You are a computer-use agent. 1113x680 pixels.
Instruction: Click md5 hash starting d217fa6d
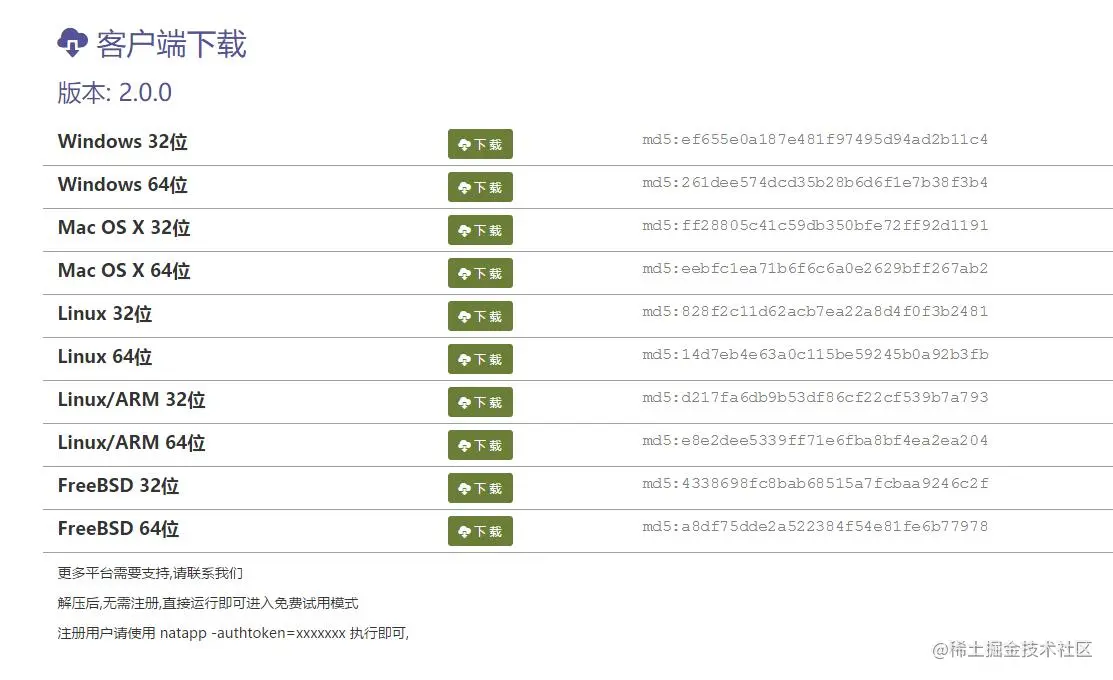pos(815,397)
